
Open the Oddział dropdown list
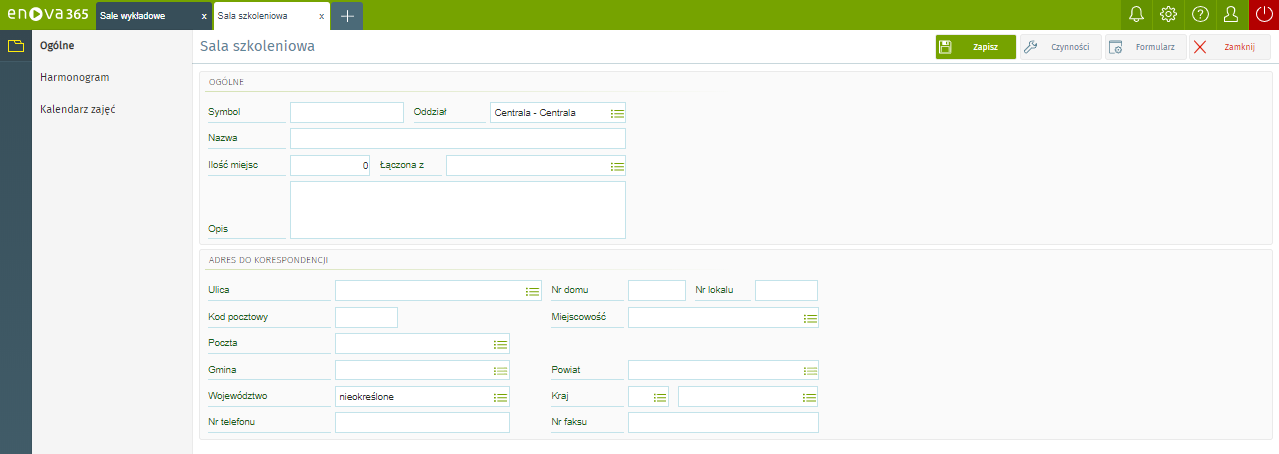(x=617, y=113)
